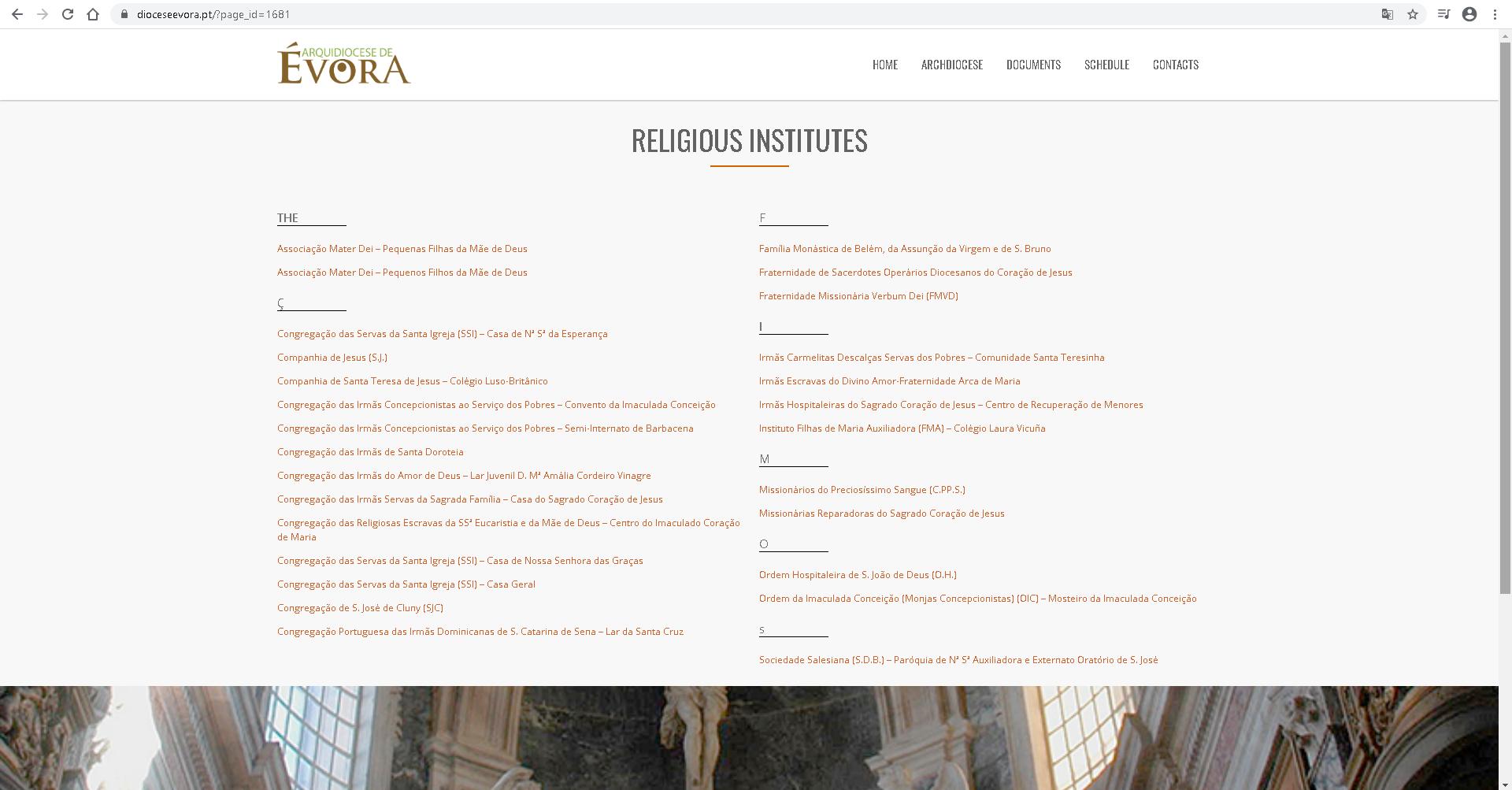Open Religiosas Escravas da SSª Eucaristia link
Screen dimensions: 1512x790
click(x=509, y=530)
